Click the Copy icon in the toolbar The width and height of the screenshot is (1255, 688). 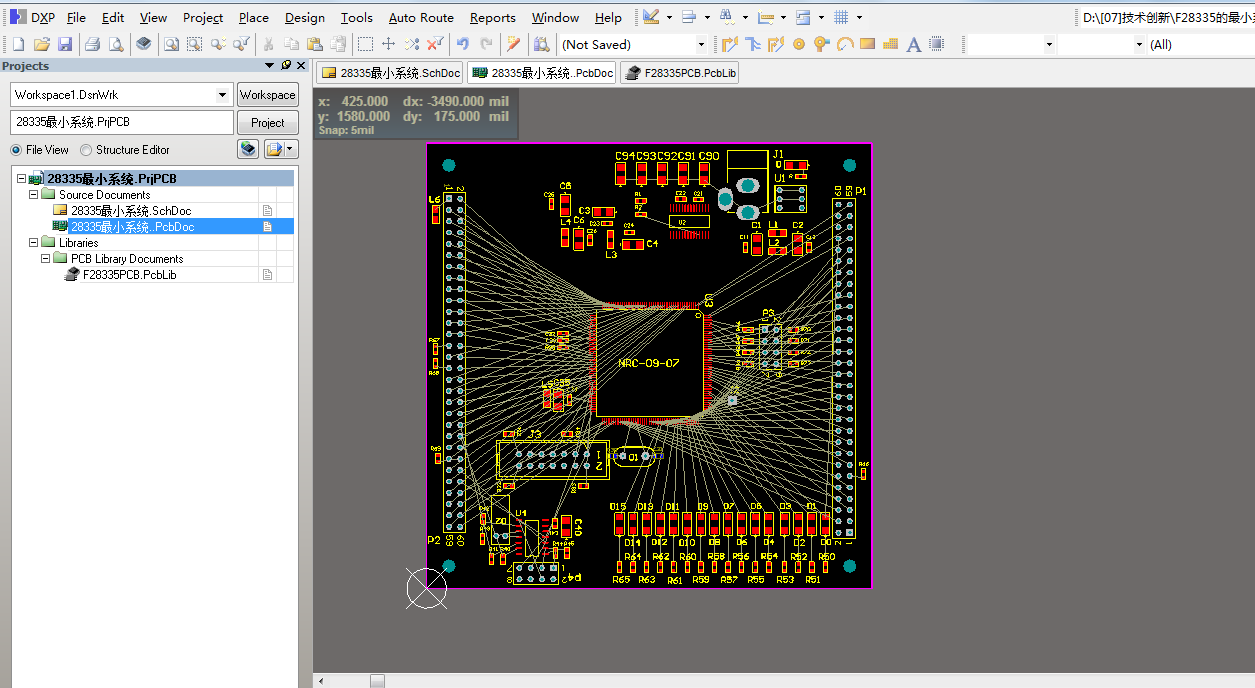click(291, 44)
